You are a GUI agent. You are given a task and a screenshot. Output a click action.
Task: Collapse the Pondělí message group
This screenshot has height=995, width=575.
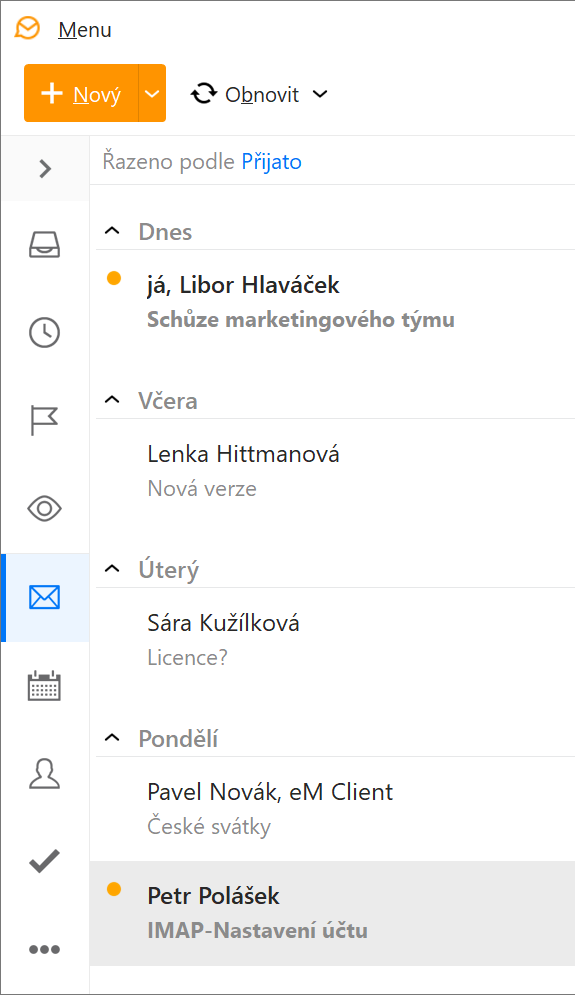pyautogui.click(x=112, y=737)
